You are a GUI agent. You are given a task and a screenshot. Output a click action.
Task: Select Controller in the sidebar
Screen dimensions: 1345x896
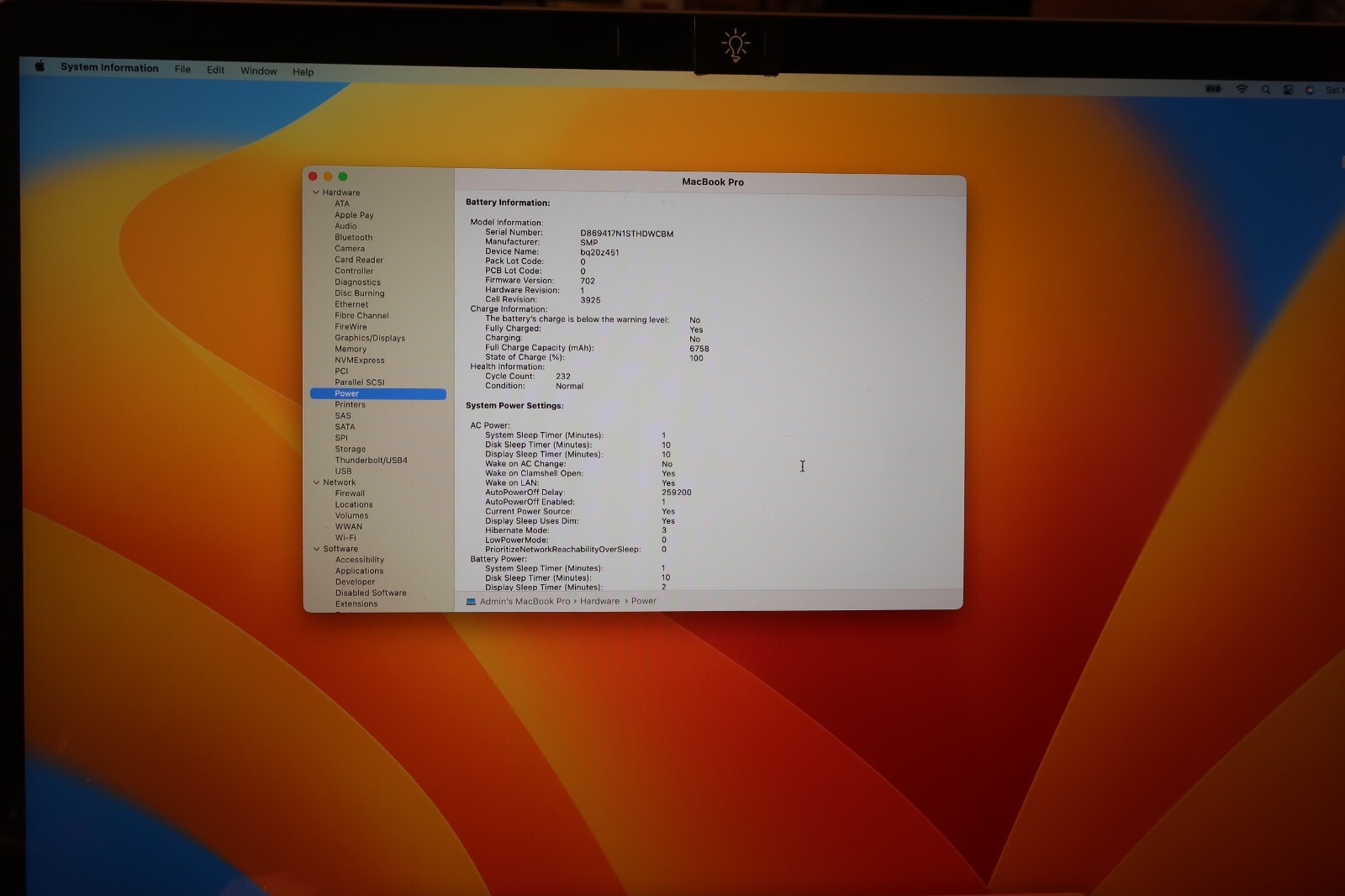[x=354, y=271]
